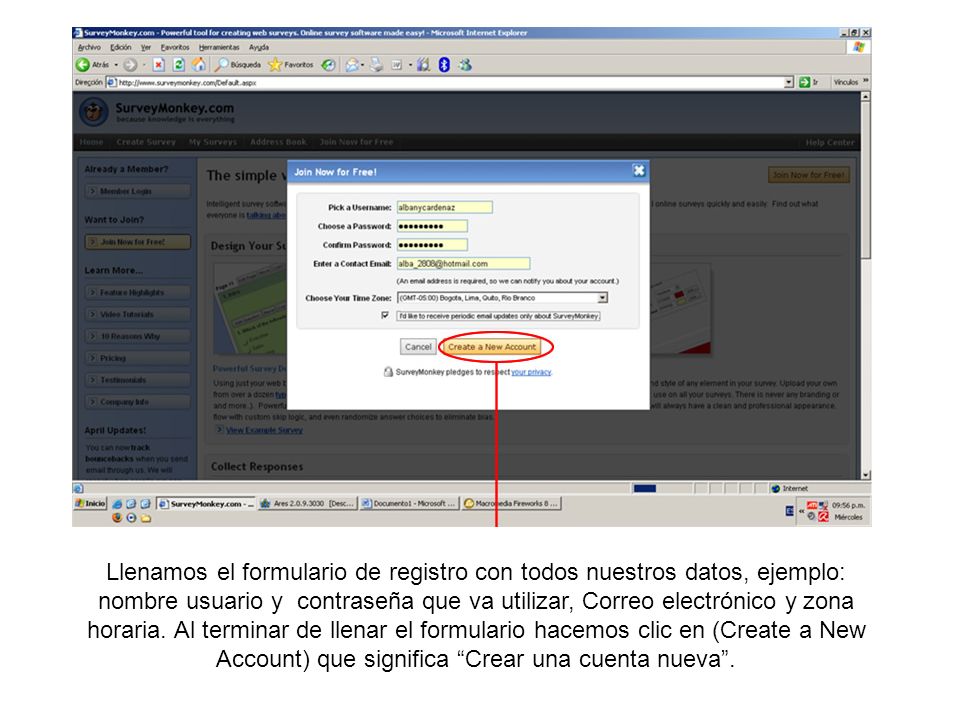The image size is (960, 720).
Task: Click the forward arrow toolbar button
Action: pyautogui.click(x=130, y=64)
